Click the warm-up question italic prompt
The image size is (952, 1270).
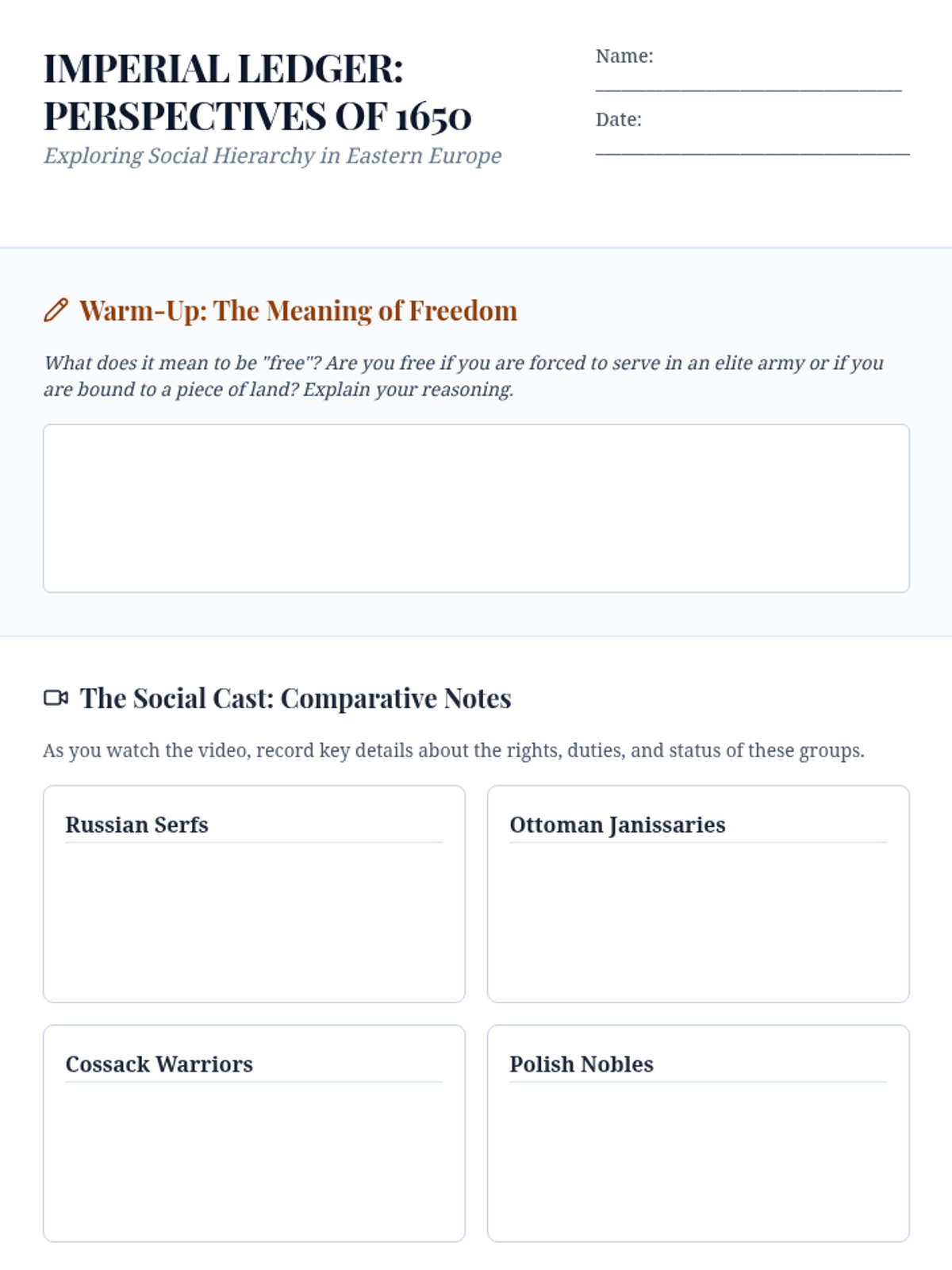click(x=463, y=375)
